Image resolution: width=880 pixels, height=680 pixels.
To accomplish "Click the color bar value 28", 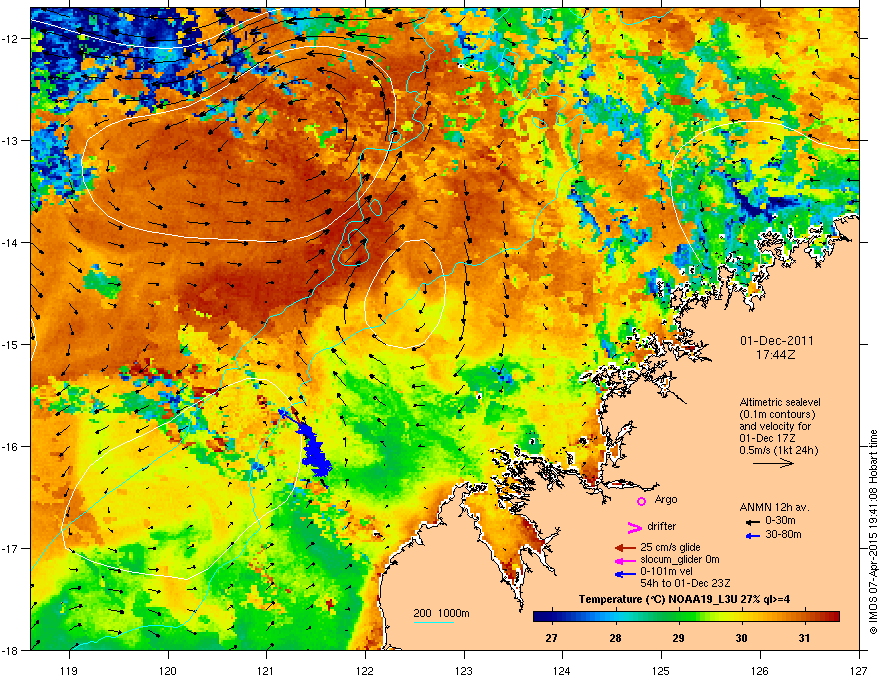I will point(615,638).
